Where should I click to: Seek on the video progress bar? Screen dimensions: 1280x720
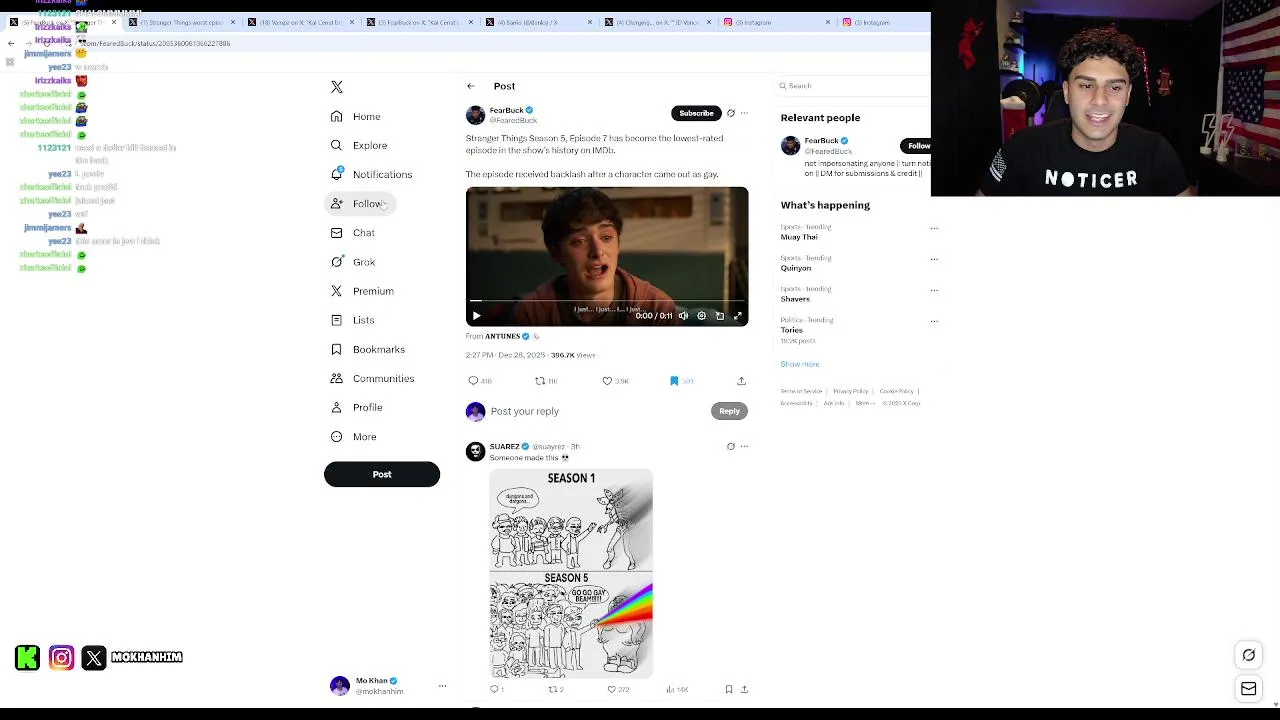click(x=607, y=300)
